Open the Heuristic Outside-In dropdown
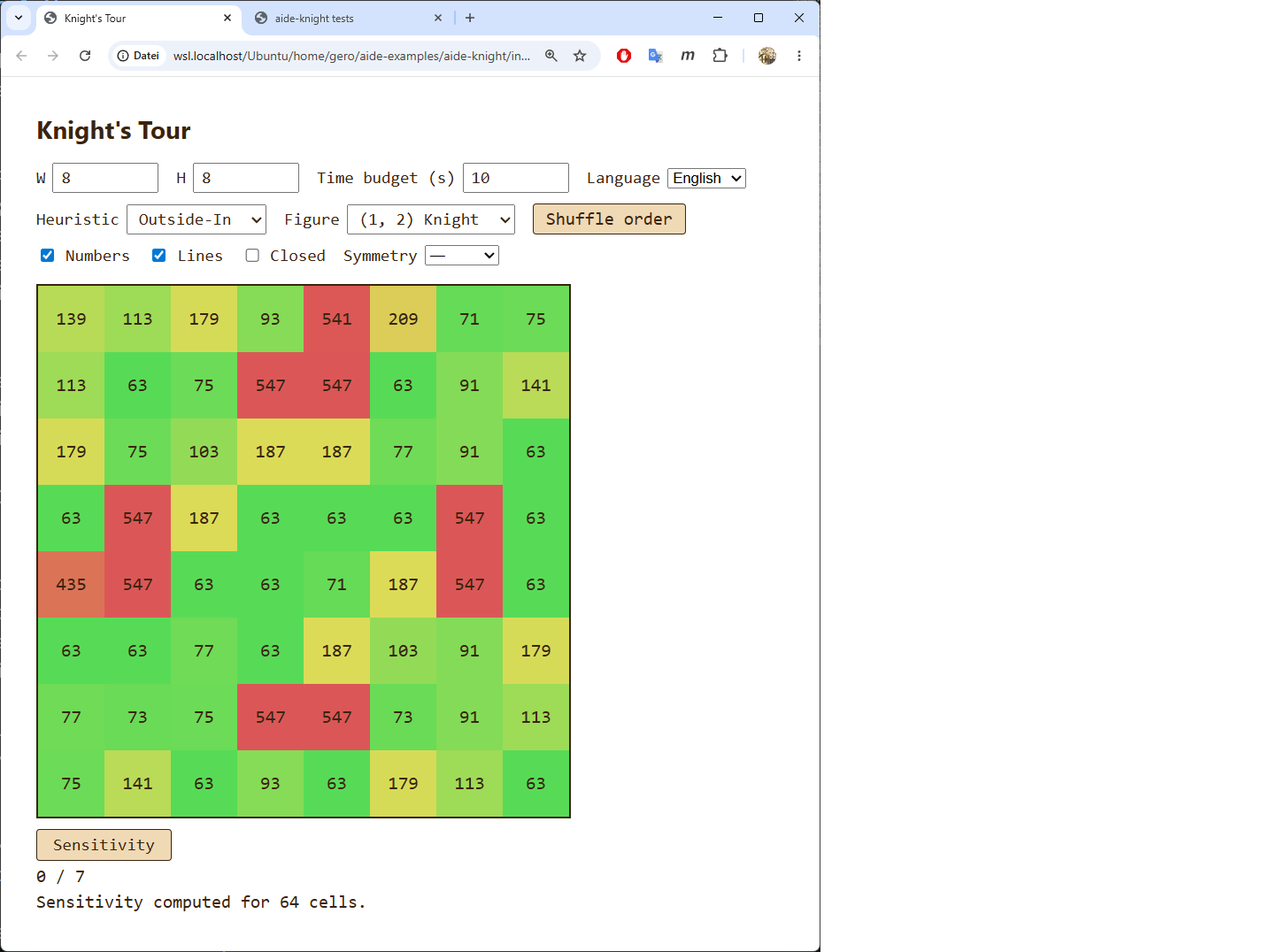Image resolution: width=1263 pixels, height=952 pixels. pos(196,219)
